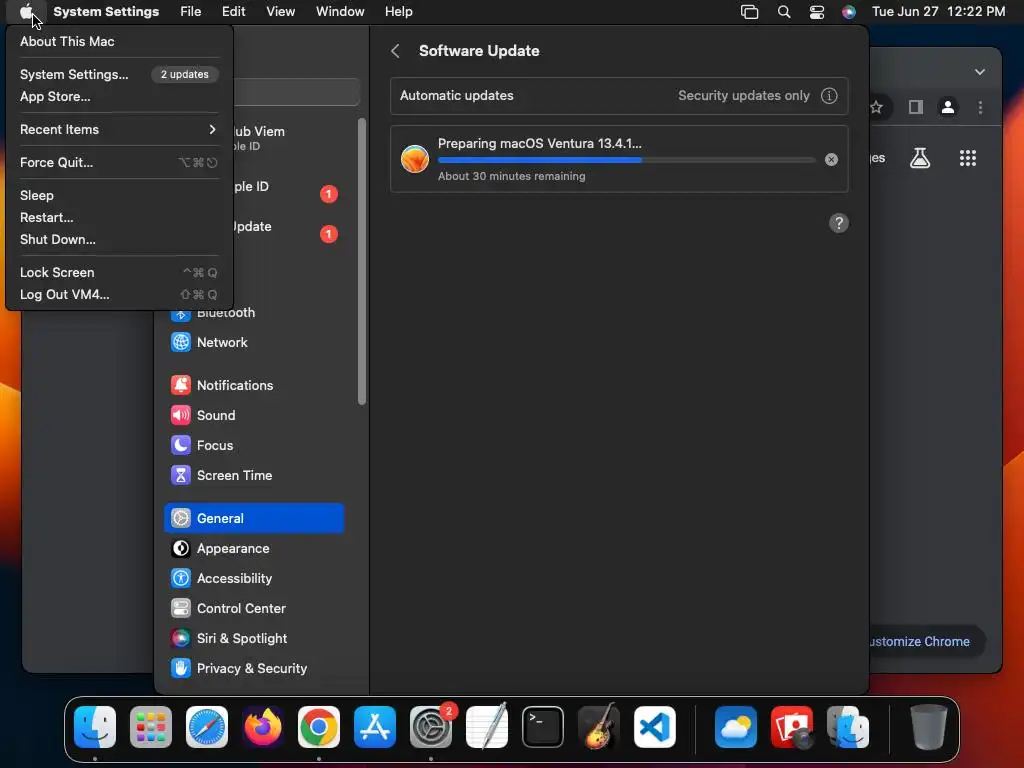Open the Edit menu

233,12
